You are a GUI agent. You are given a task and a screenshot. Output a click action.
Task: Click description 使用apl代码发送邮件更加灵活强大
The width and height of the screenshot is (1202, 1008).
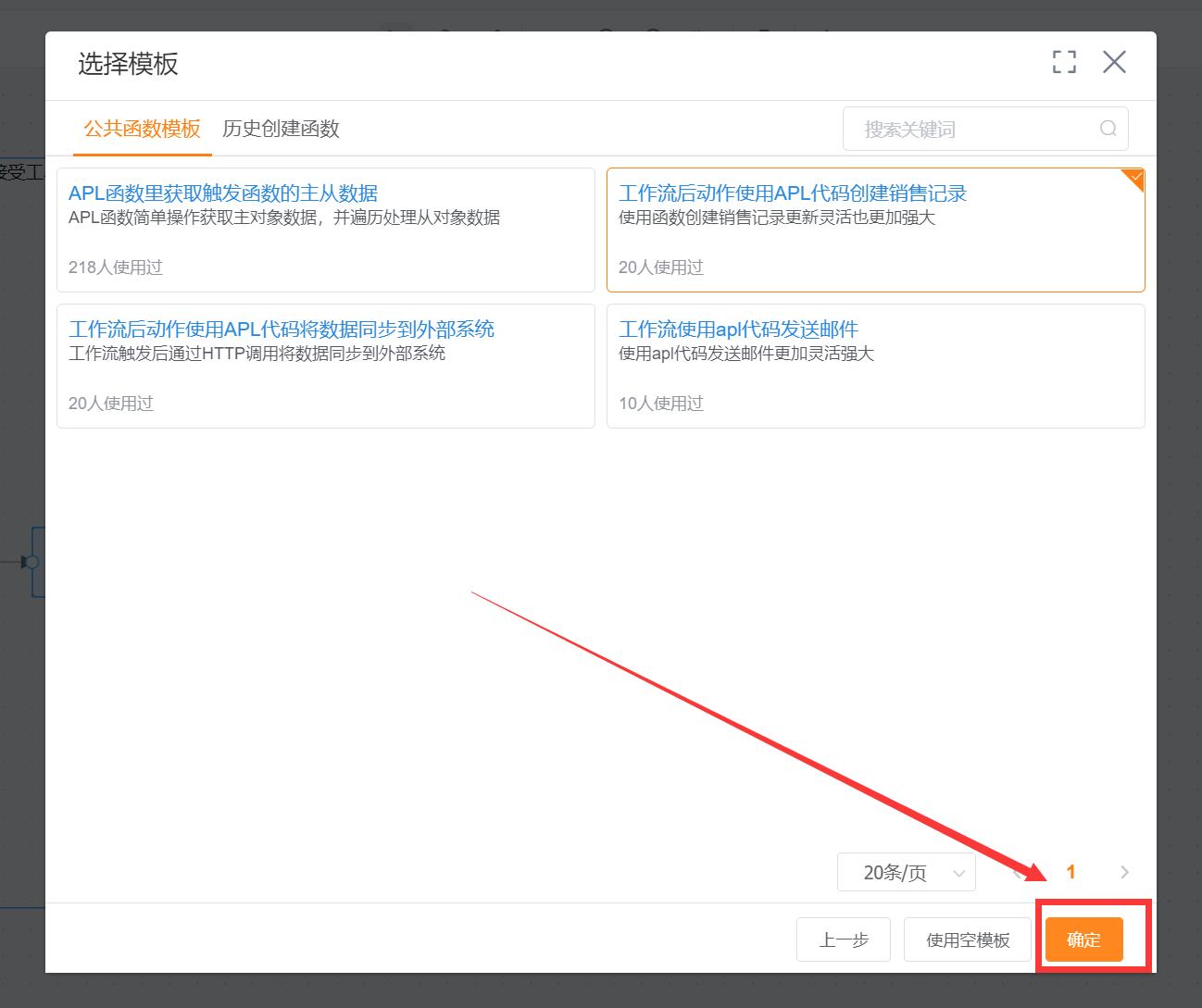[x=746, y=354]
